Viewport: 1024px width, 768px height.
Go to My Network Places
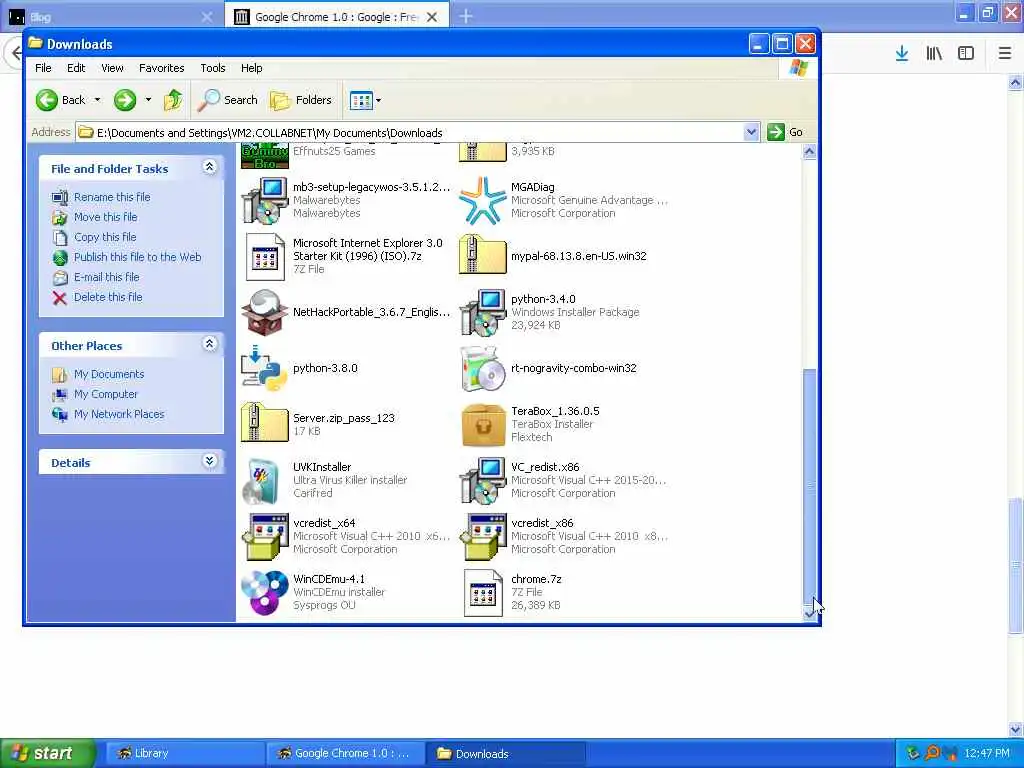(119, 414)
